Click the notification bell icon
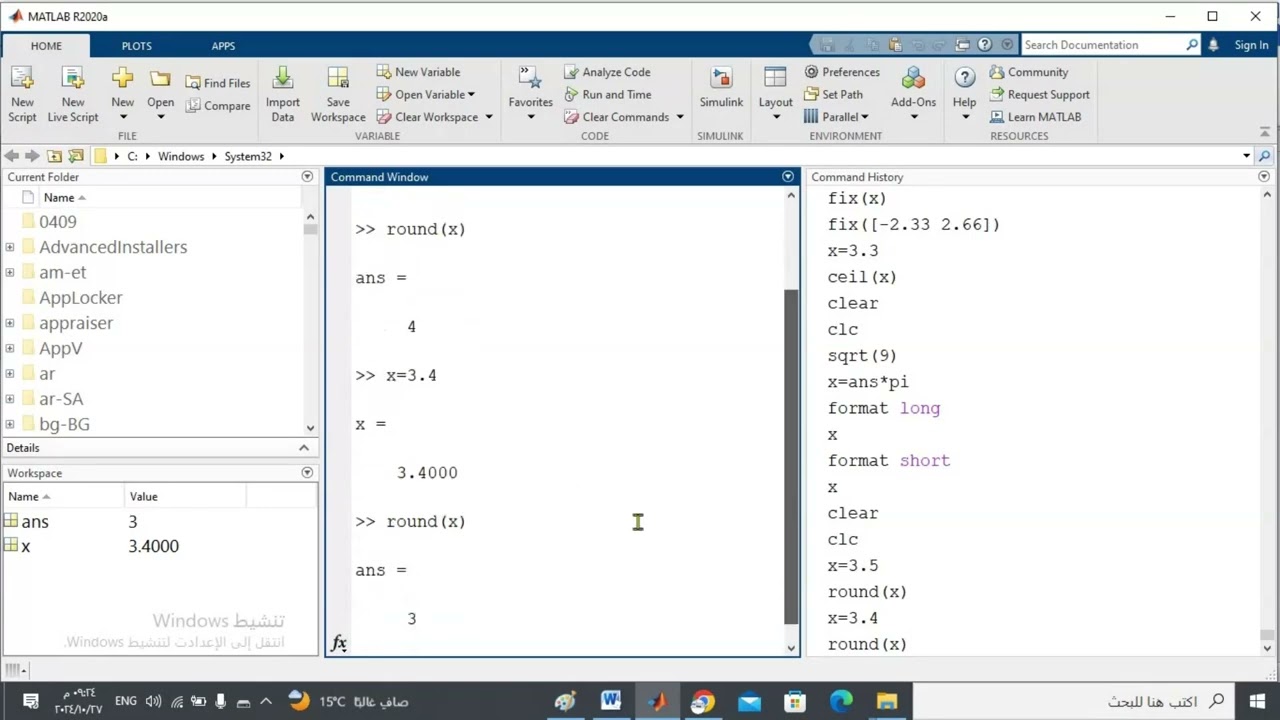 pos(1213,45)
